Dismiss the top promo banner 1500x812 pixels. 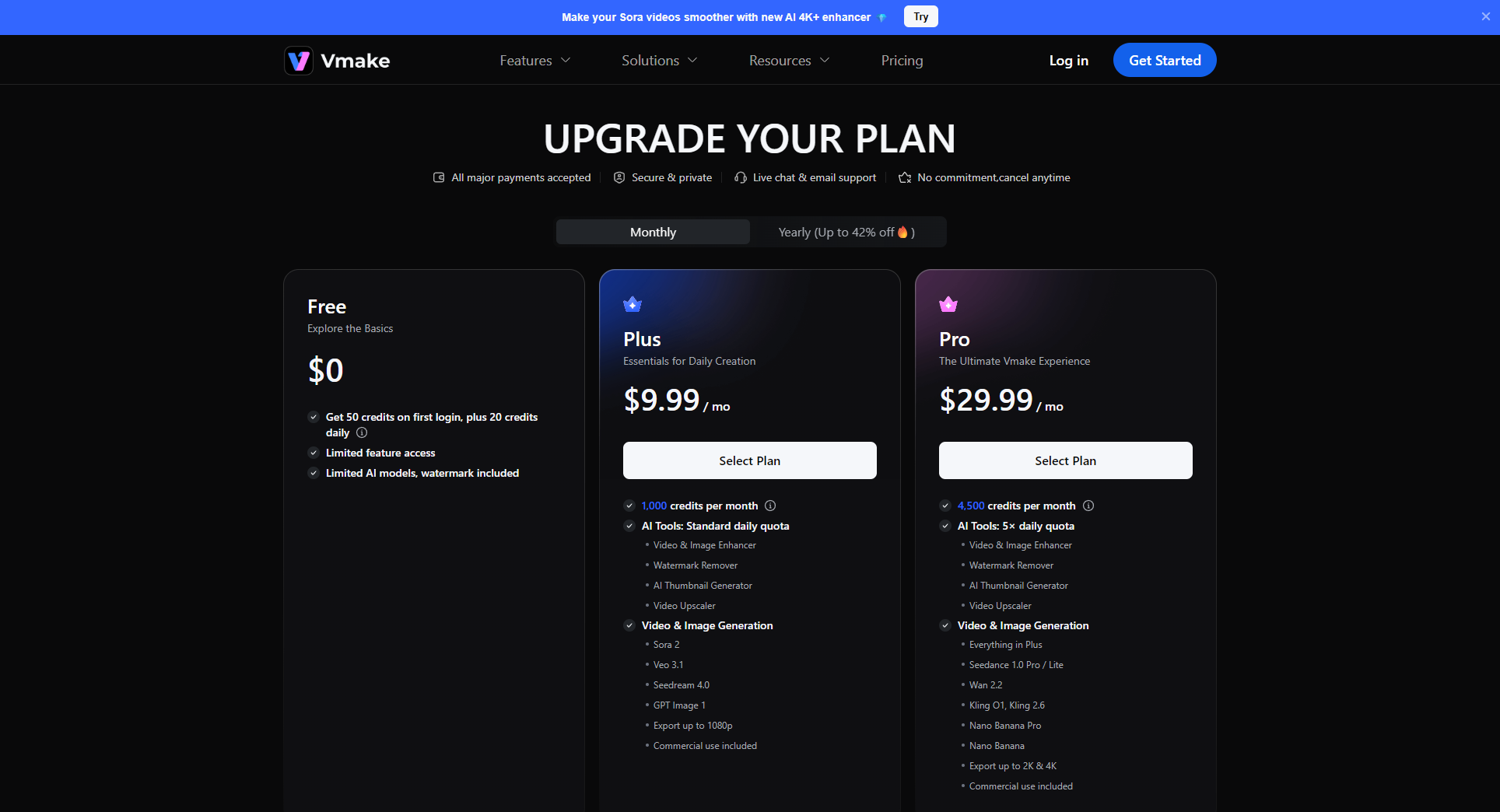coord(1485,16)
